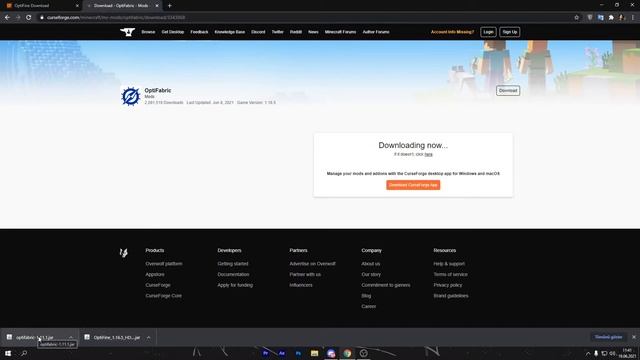640x360 pixels.
Task: Open CurseForge Core footer link
Action: coord(163,296)
